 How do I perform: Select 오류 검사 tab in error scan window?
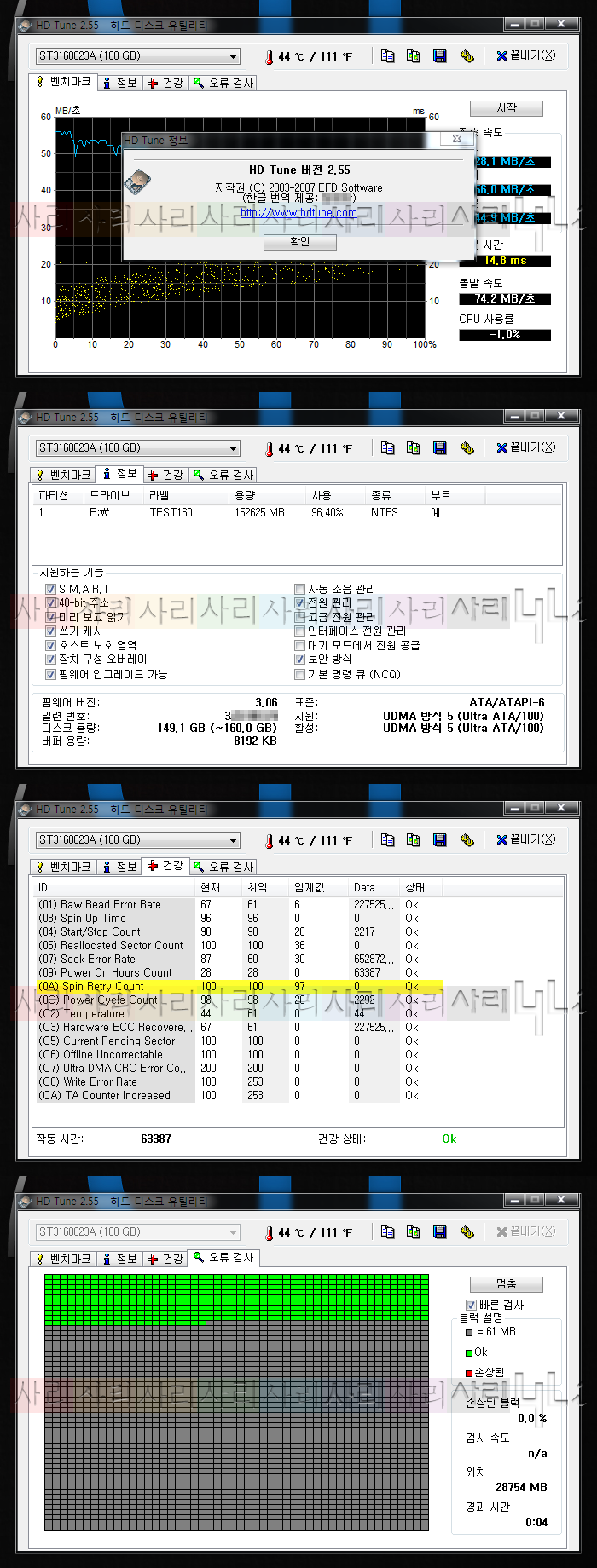(x=223, y=1258)
